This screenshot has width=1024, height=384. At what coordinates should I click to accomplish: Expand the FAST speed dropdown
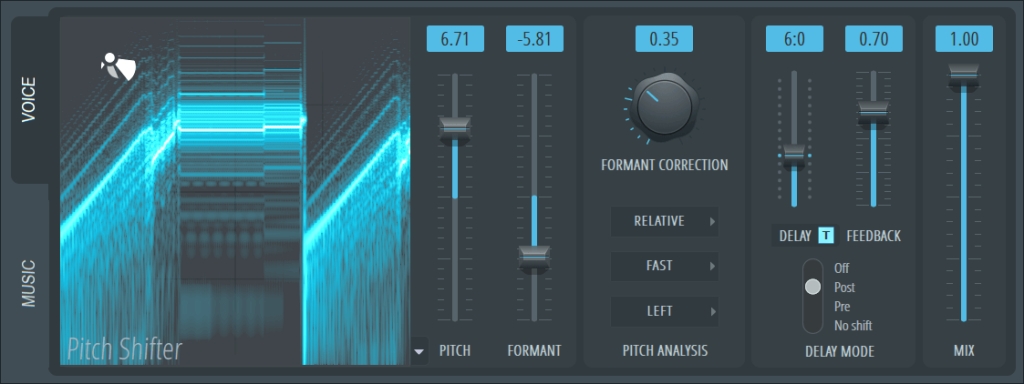664,266
